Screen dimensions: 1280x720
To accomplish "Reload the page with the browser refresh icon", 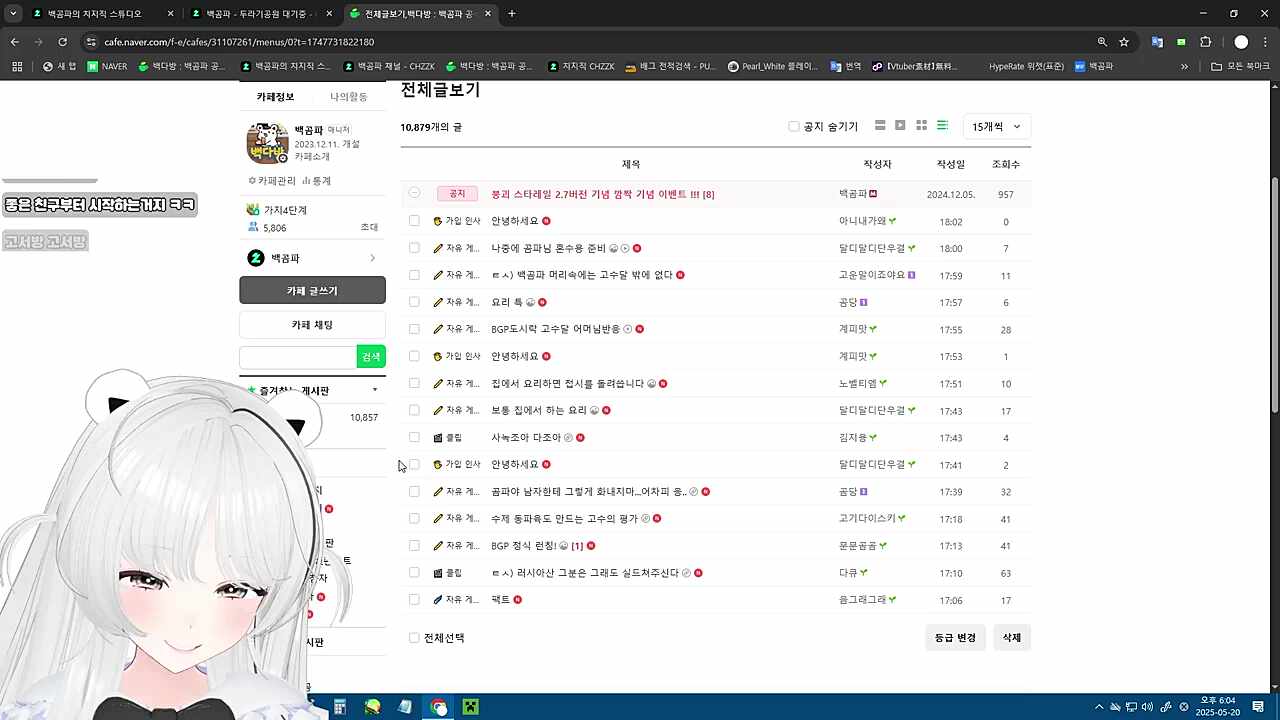I will (x=62, y=42).
